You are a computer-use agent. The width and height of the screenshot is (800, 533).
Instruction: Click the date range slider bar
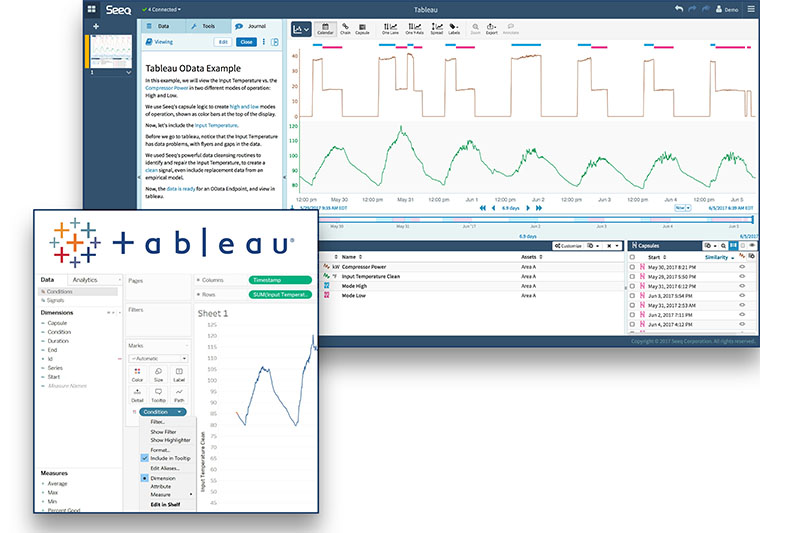coord(536,219)
